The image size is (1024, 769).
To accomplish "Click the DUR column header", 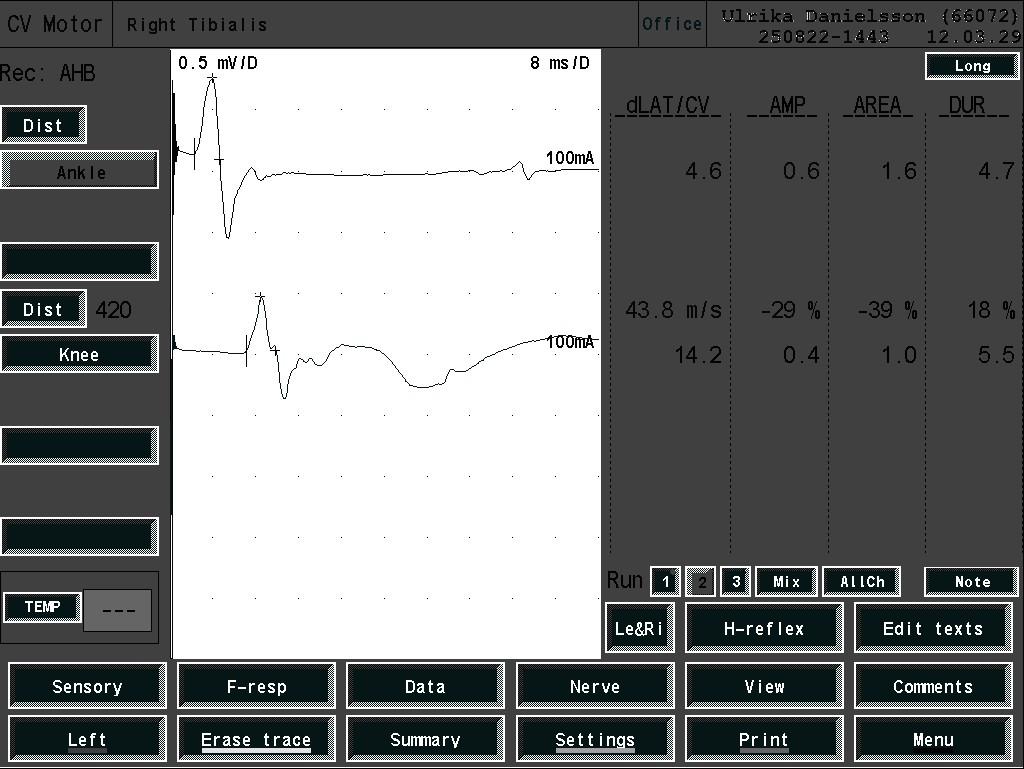I will click(966, 106).
